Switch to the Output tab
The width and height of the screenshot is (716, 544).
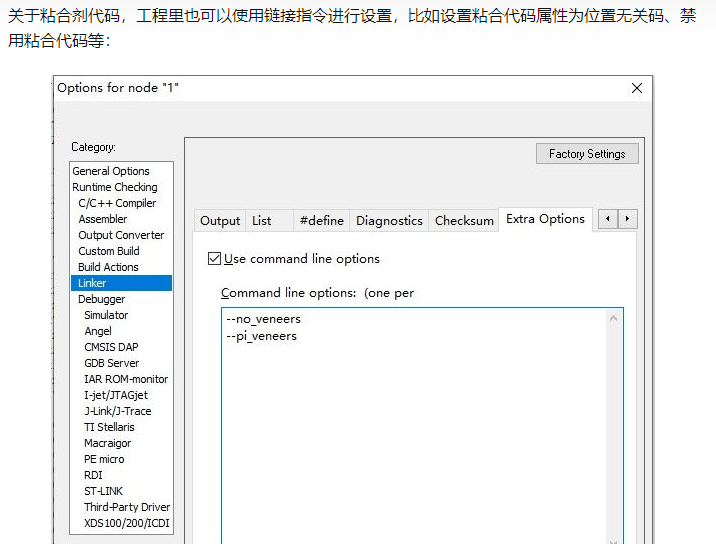tap(220, 221)
